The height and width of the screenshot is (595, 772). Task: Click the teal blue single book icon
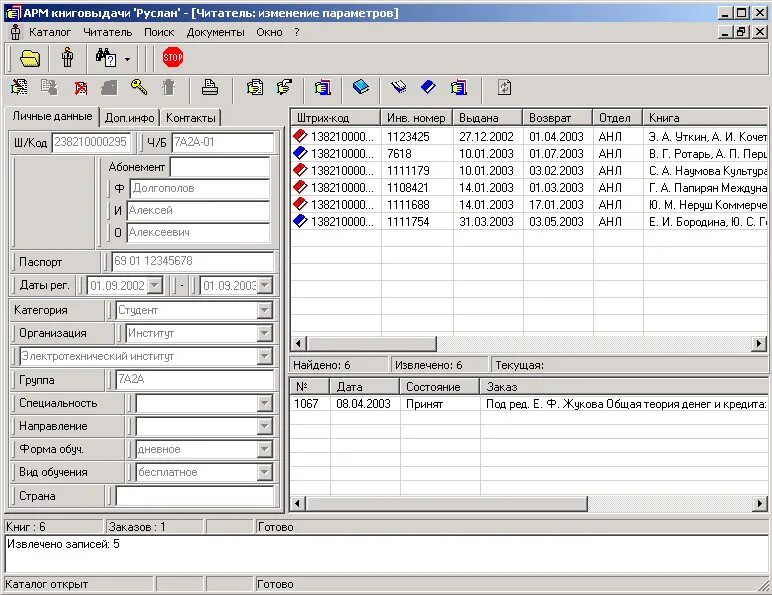[x=361, y=87]
